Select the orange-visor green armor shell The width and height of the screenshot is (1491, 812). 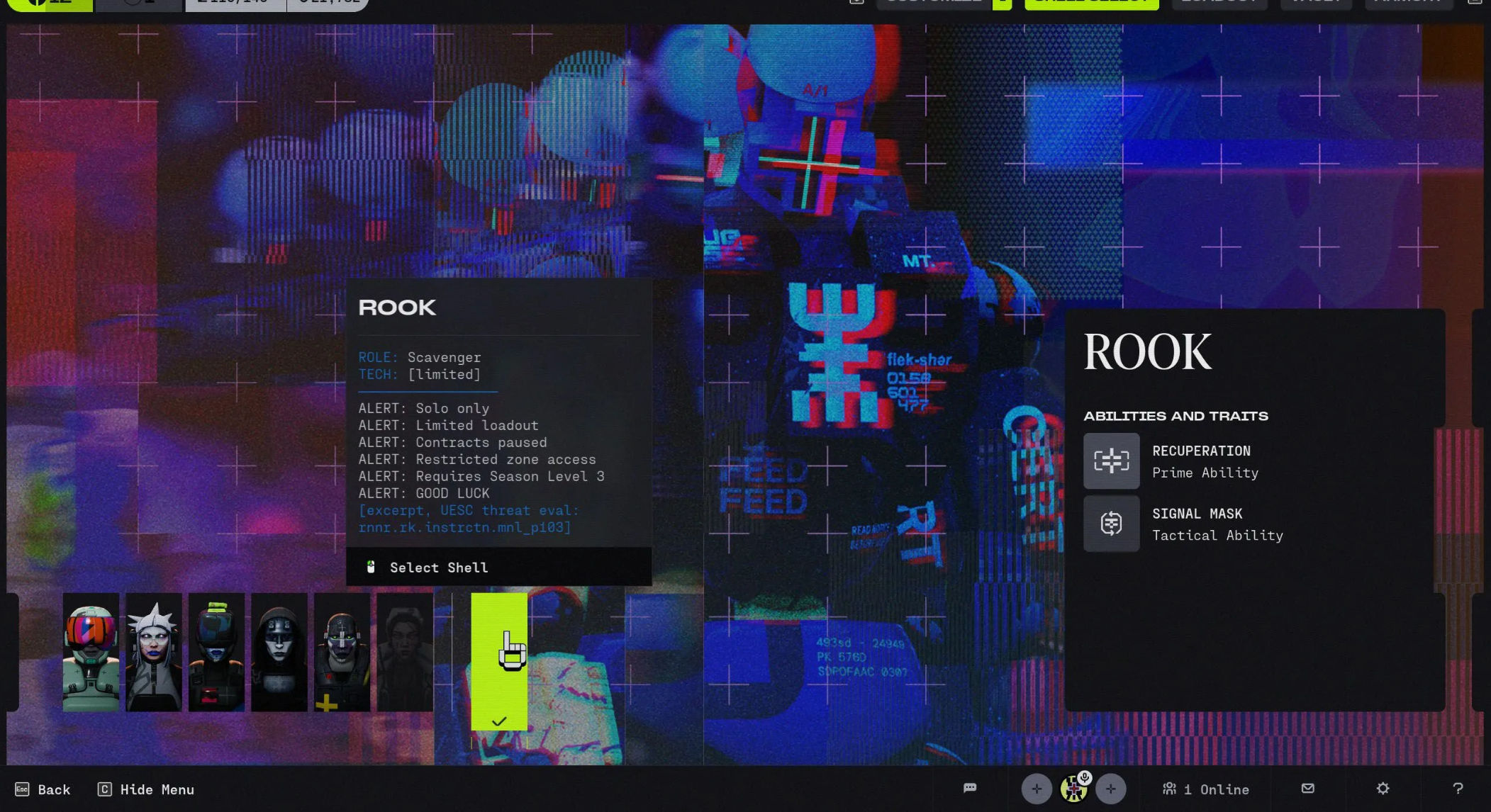[91, 653]
